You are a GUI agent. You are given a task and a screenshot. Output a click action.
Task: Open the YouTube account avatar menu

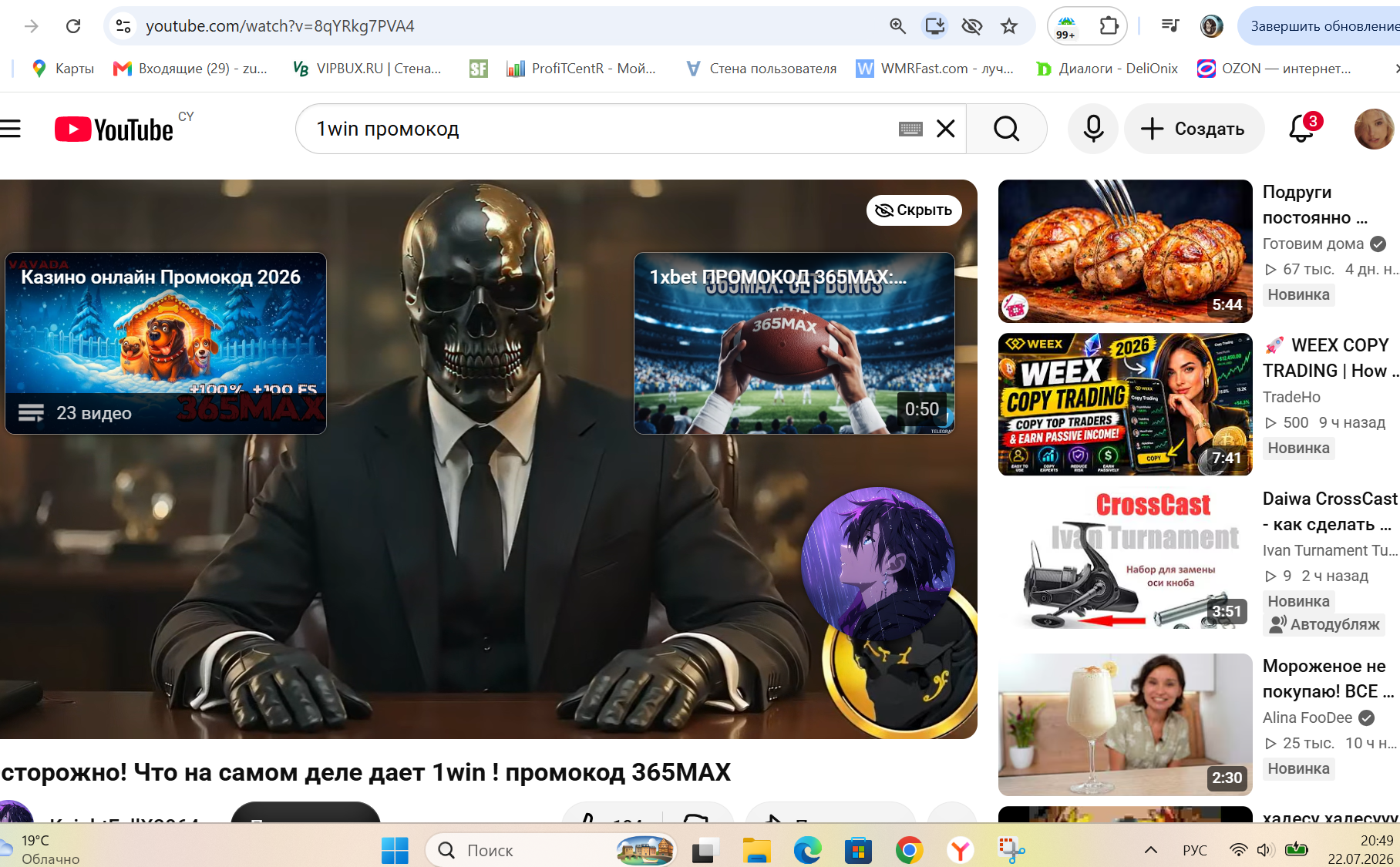1375,129
